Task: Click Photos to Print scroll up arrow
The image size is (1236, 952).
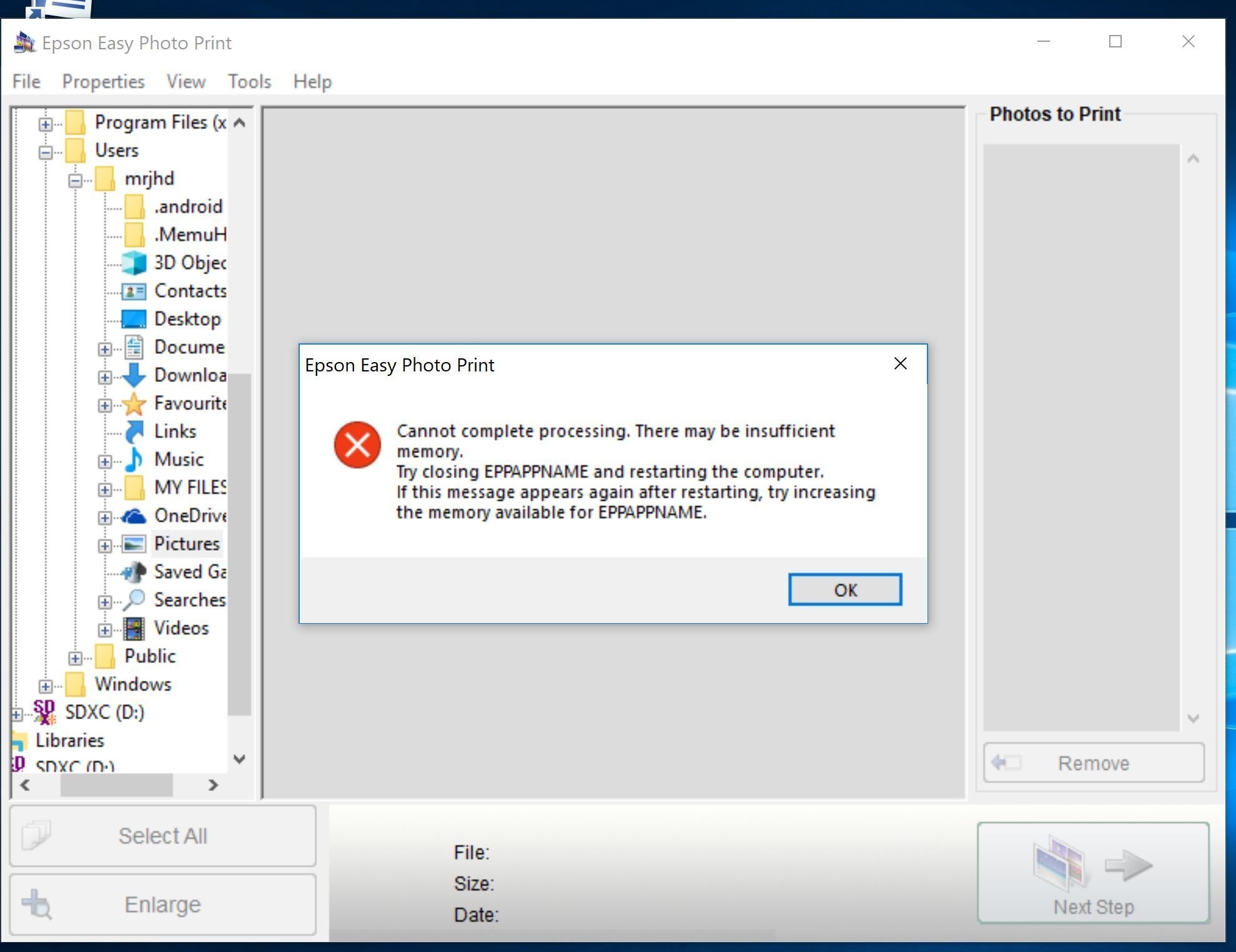Action: 1193,159
